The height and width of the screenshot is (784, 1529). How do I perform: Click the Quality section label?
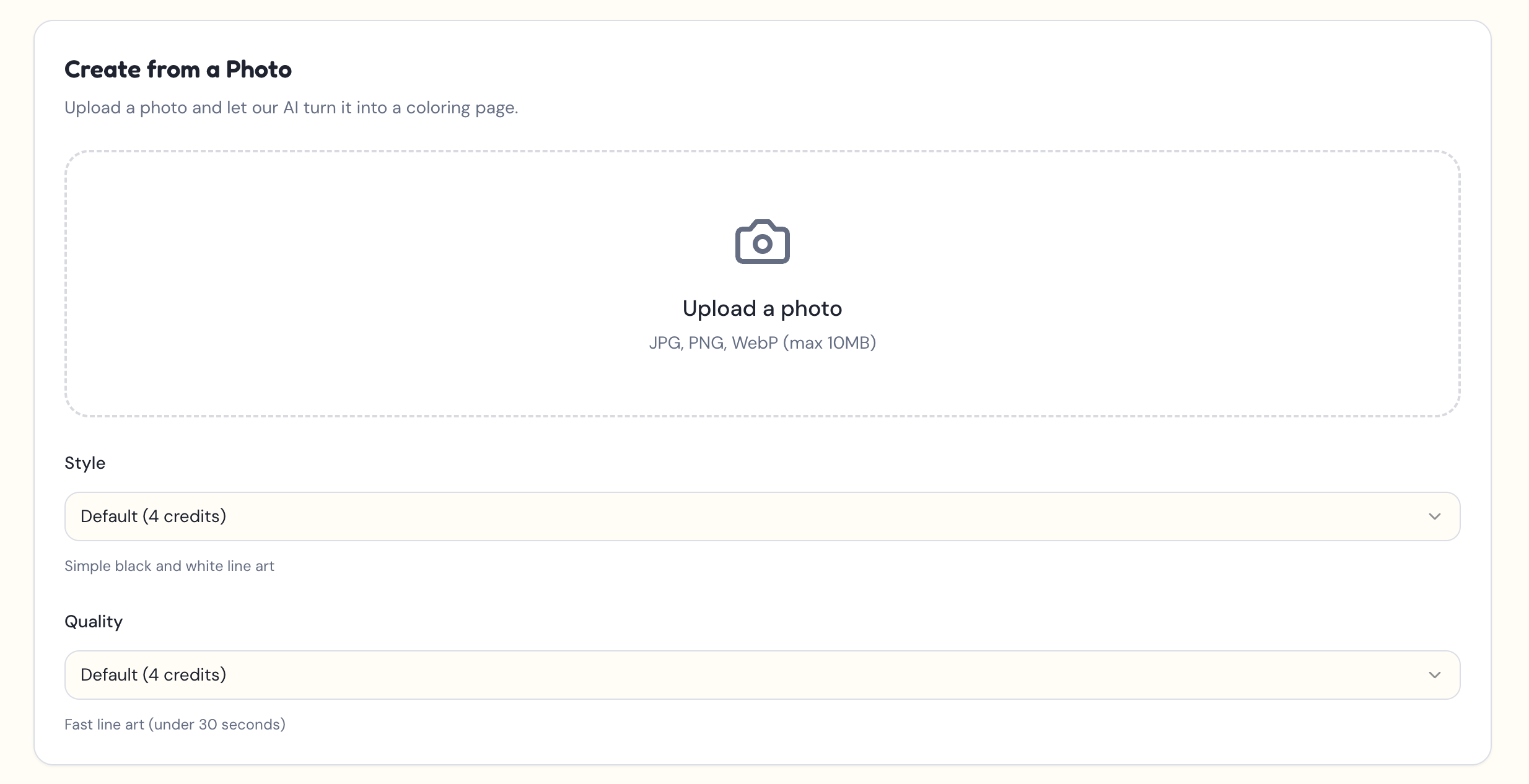point(94,621)
